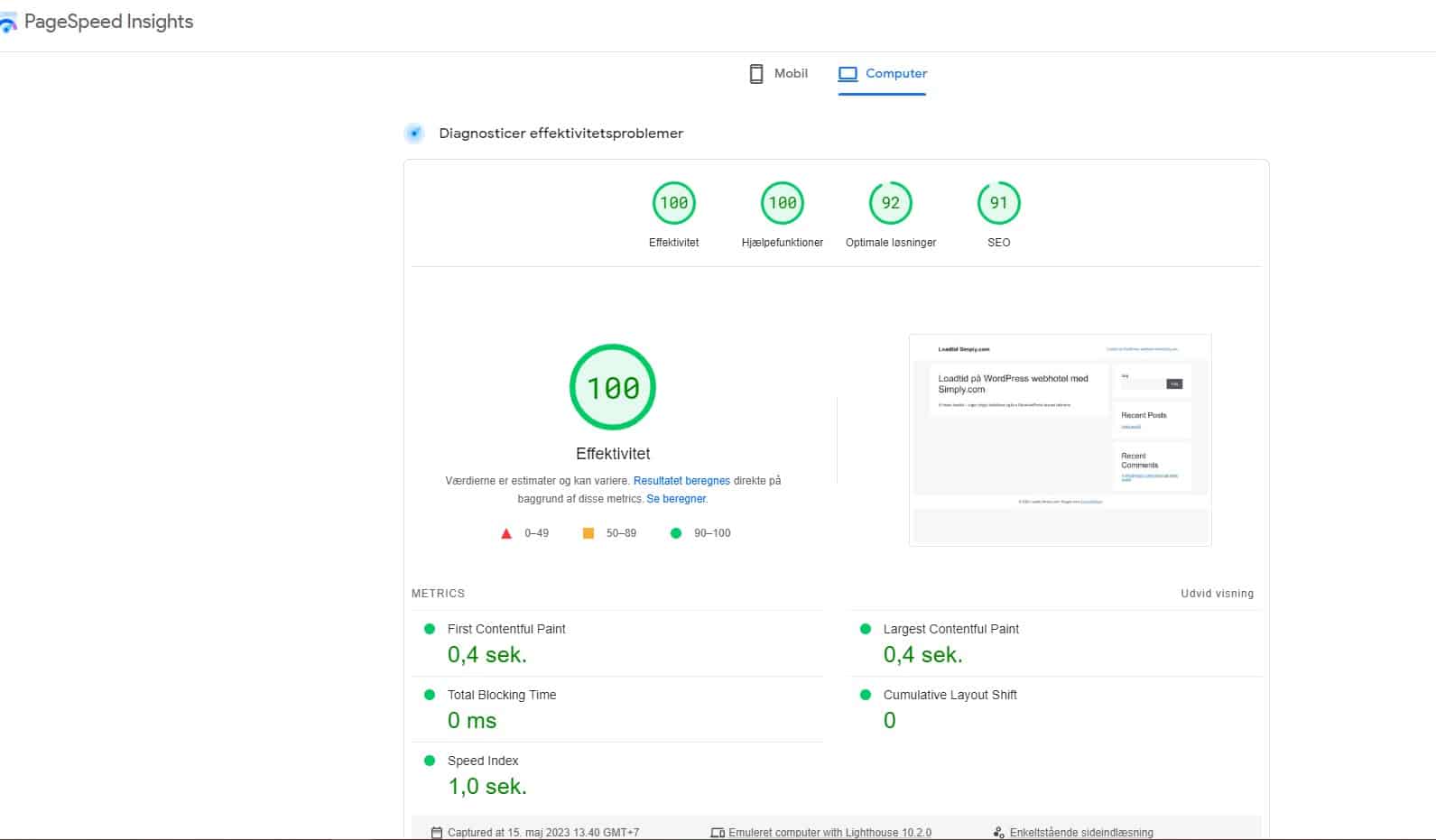Click green dot beside Cumulative Layout Shift
The image size is (1436, 840).
click(866, 695)
